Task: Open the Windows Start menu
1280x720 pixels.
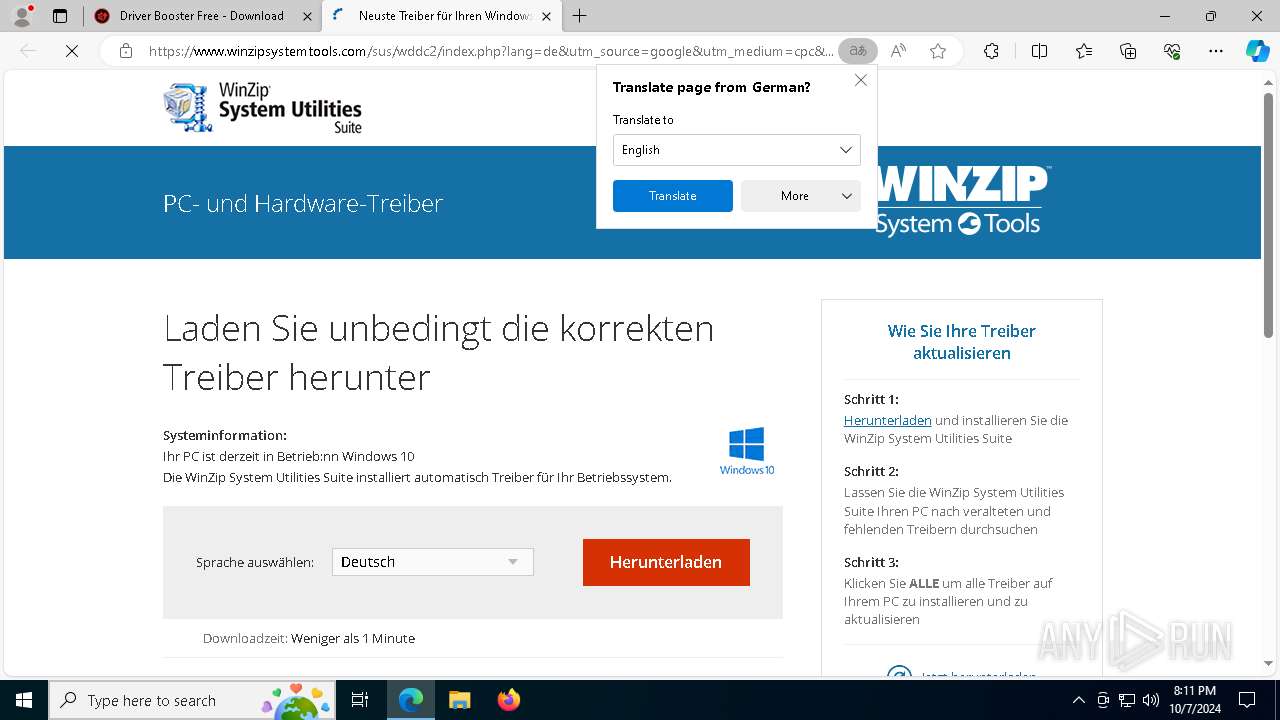Action: tap(24, 700)
